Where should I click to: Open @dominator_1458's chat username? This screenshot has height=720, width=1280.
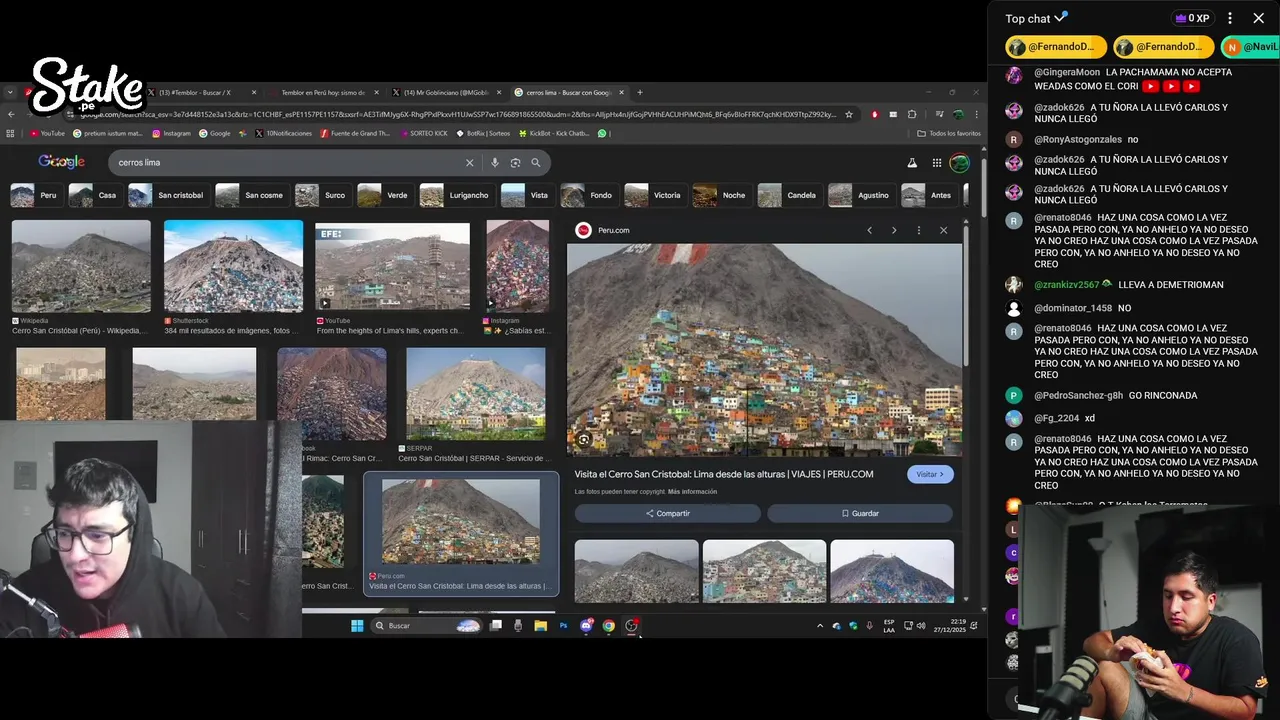(x=1073, y=308)
